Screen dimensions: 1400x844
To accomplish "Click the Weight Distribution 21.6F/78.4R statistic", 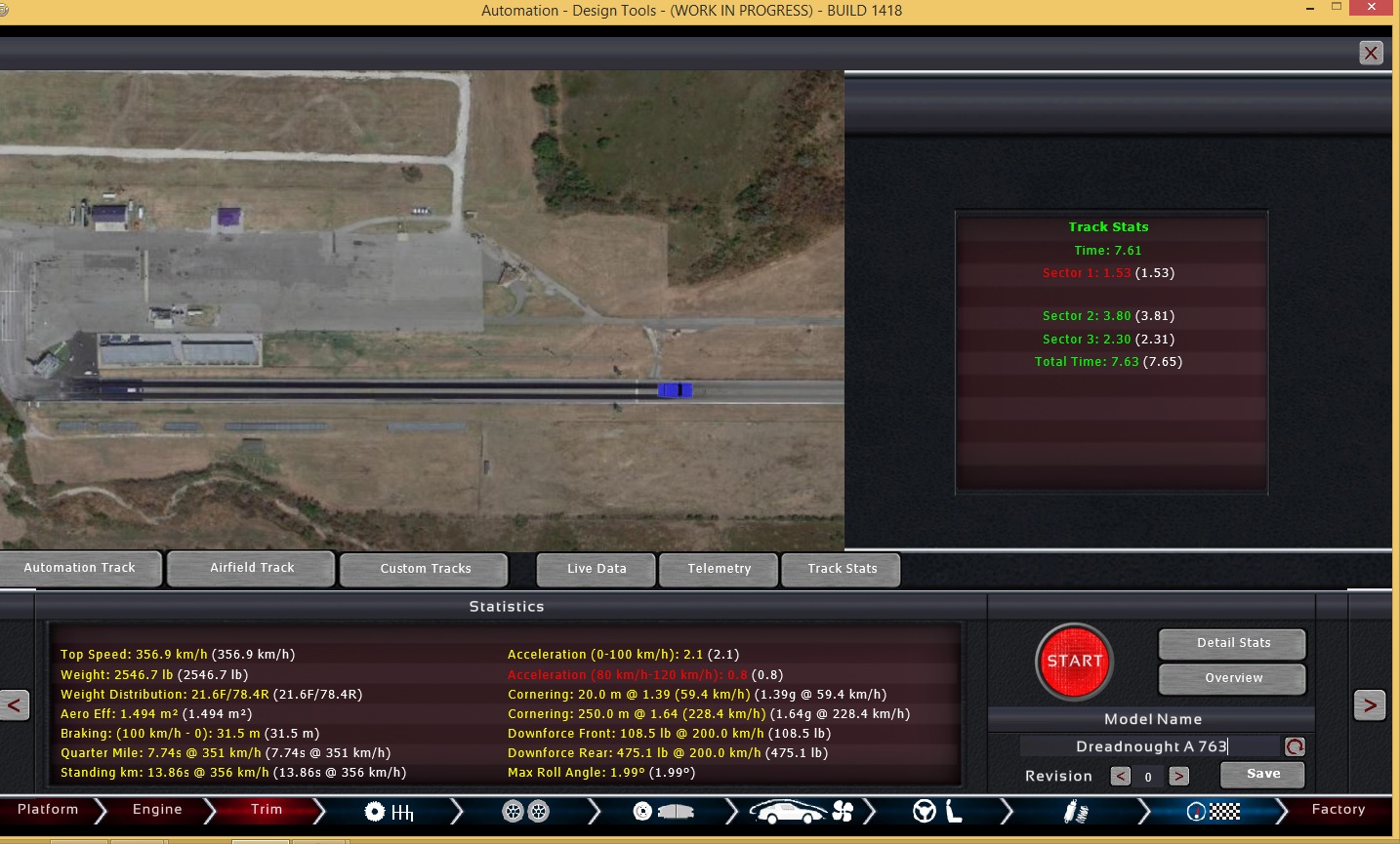I will [211, 695].
